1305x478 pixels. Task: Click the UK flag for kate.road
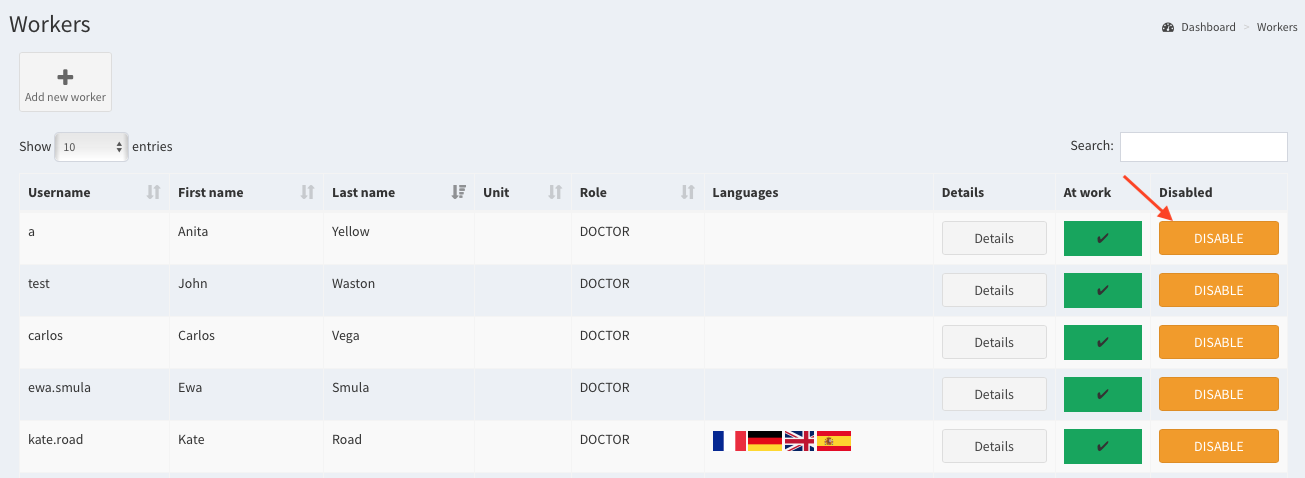point(799,440)
